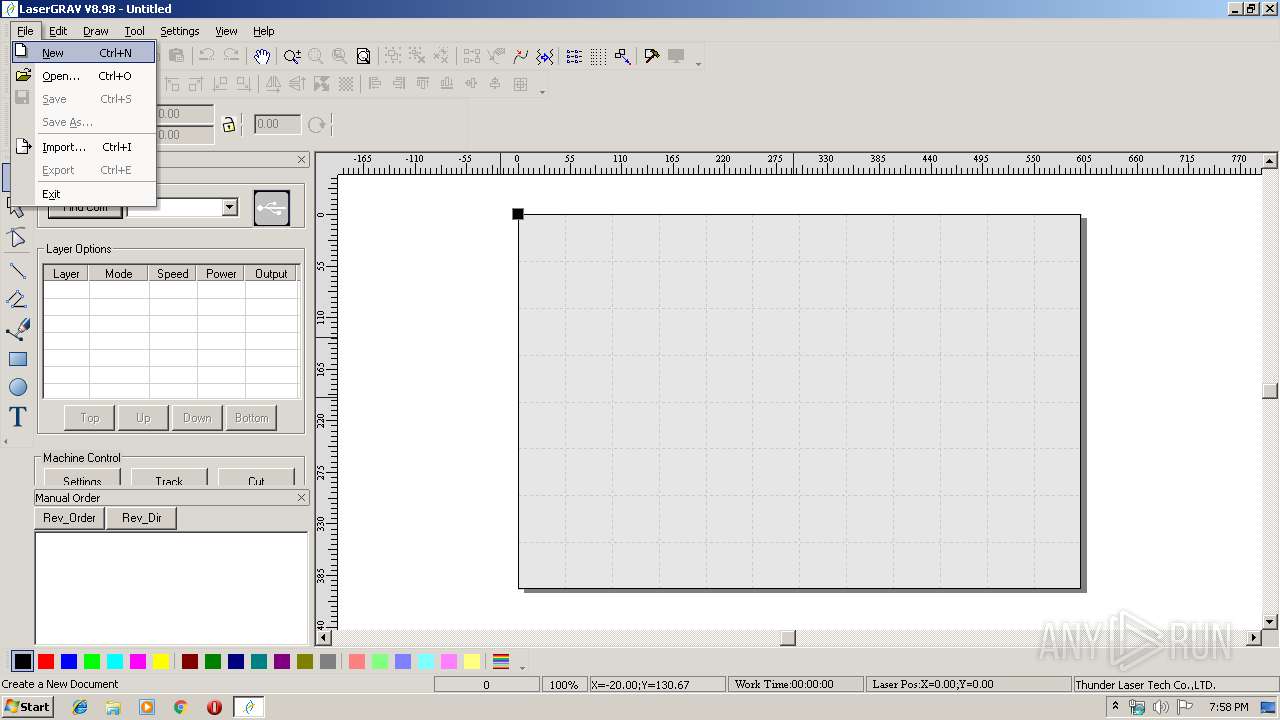Click the zoom in magnifier icon
Viewport: 1280px width, 720px height.
(x=292, y=56)
